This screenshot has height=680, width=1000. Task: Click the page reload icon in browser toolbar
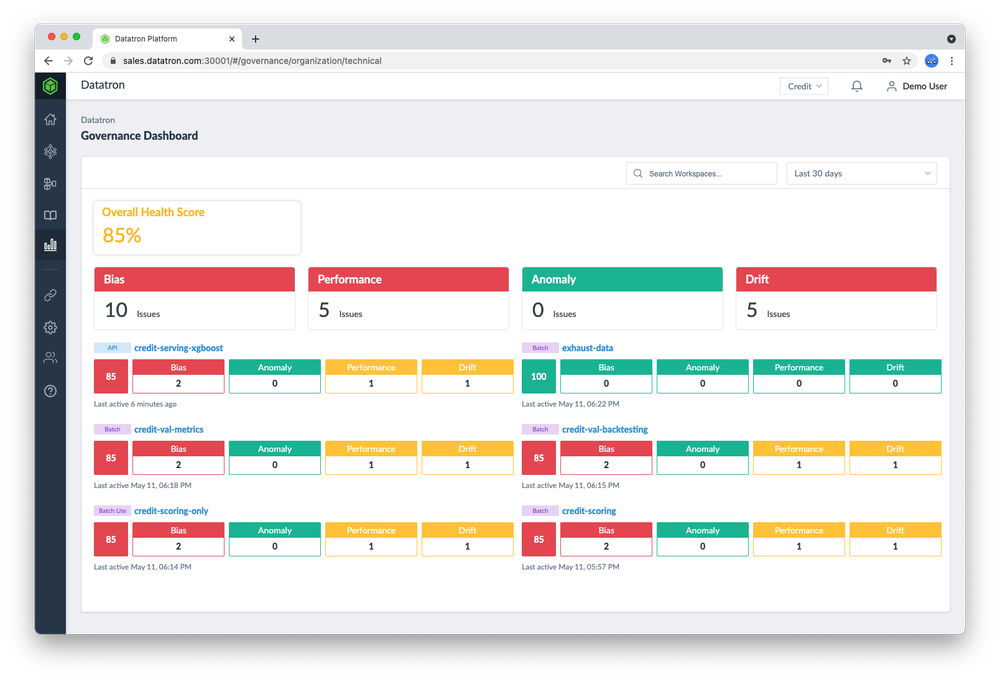point(88,60)
